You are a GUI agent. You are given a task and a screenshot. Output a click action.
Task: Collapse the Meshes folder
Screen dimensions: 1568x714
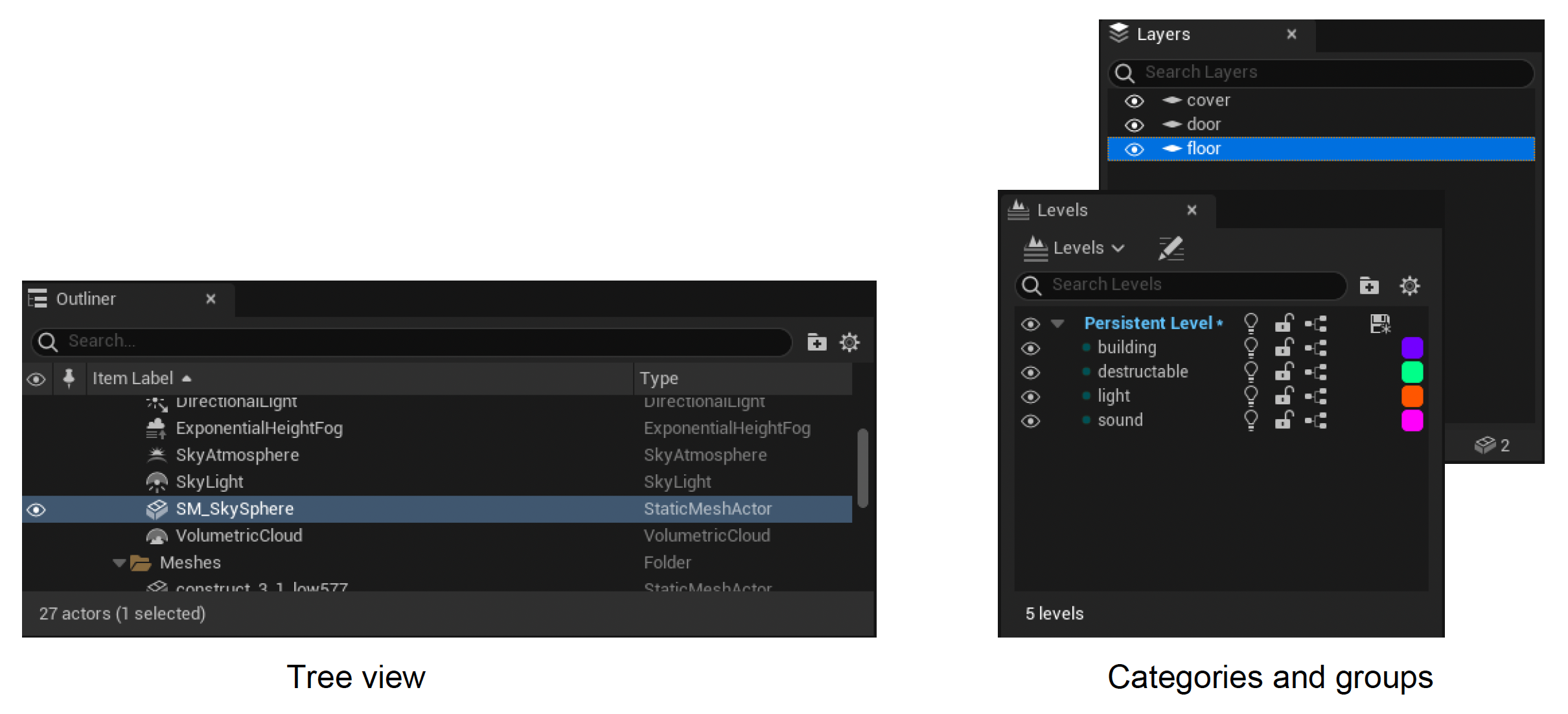pyautogui.click(x=119, y=562)
